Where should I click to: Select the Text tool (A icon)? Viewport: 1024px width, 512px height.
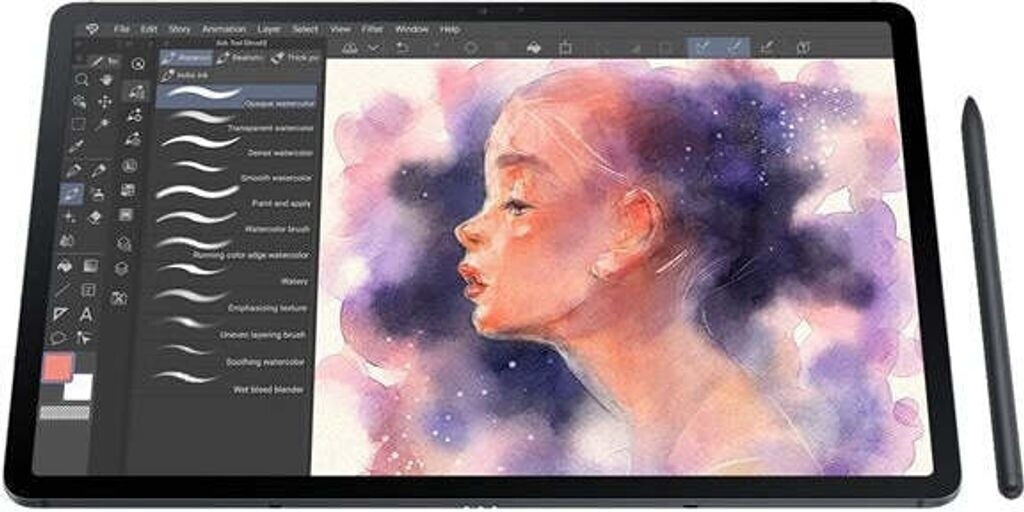pos(86,315)
